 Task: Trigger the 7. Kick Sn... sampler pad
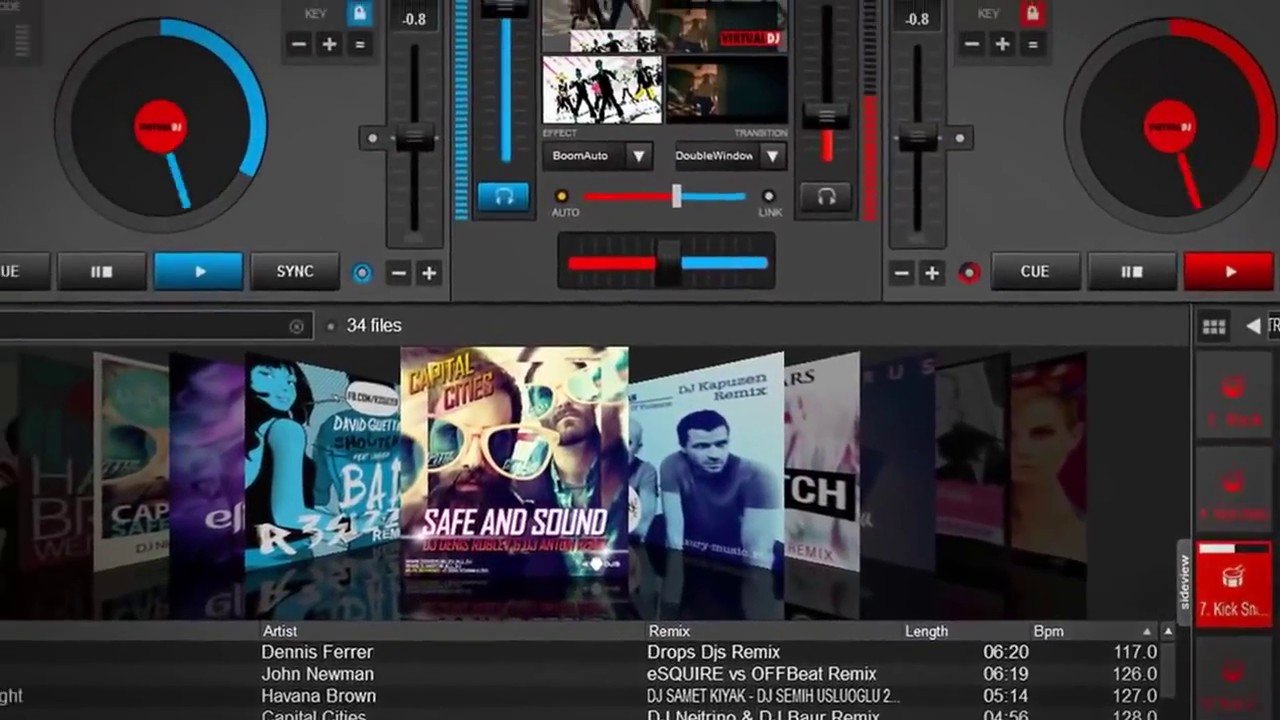coord(1234,584)
